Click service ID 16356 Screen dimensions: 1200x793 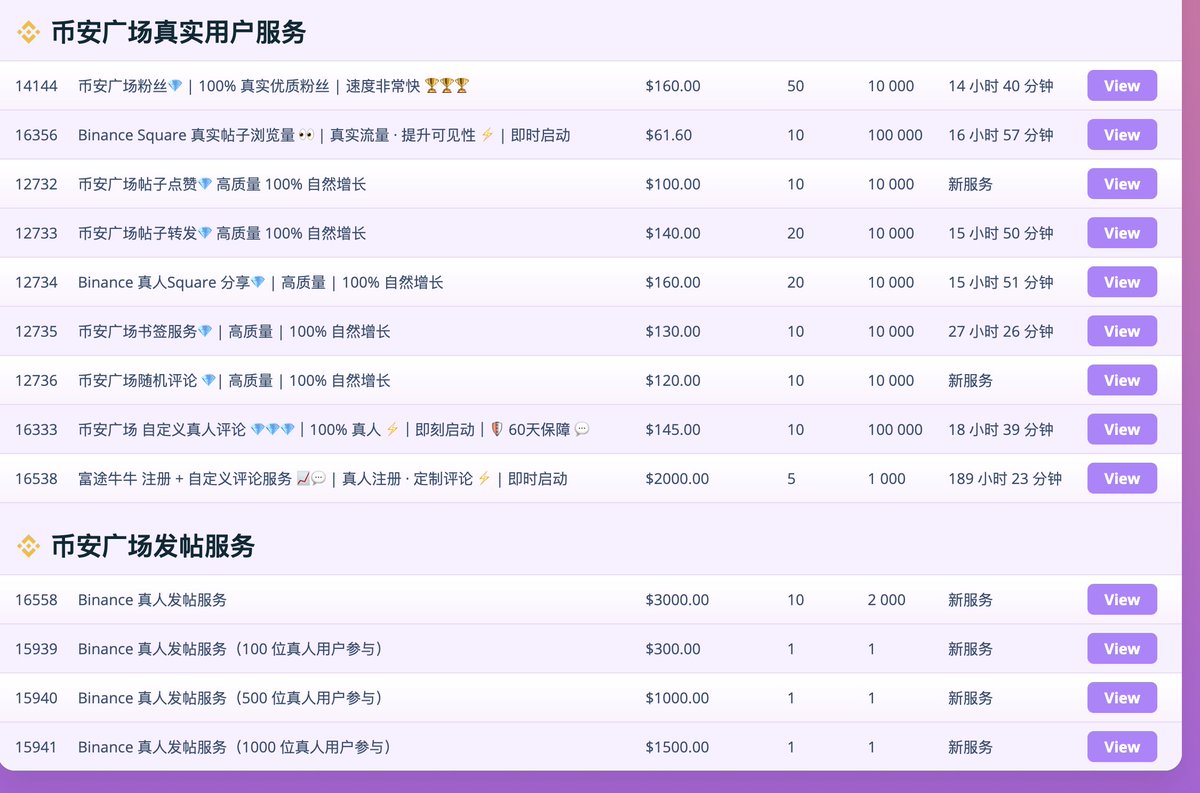point(36,135)
